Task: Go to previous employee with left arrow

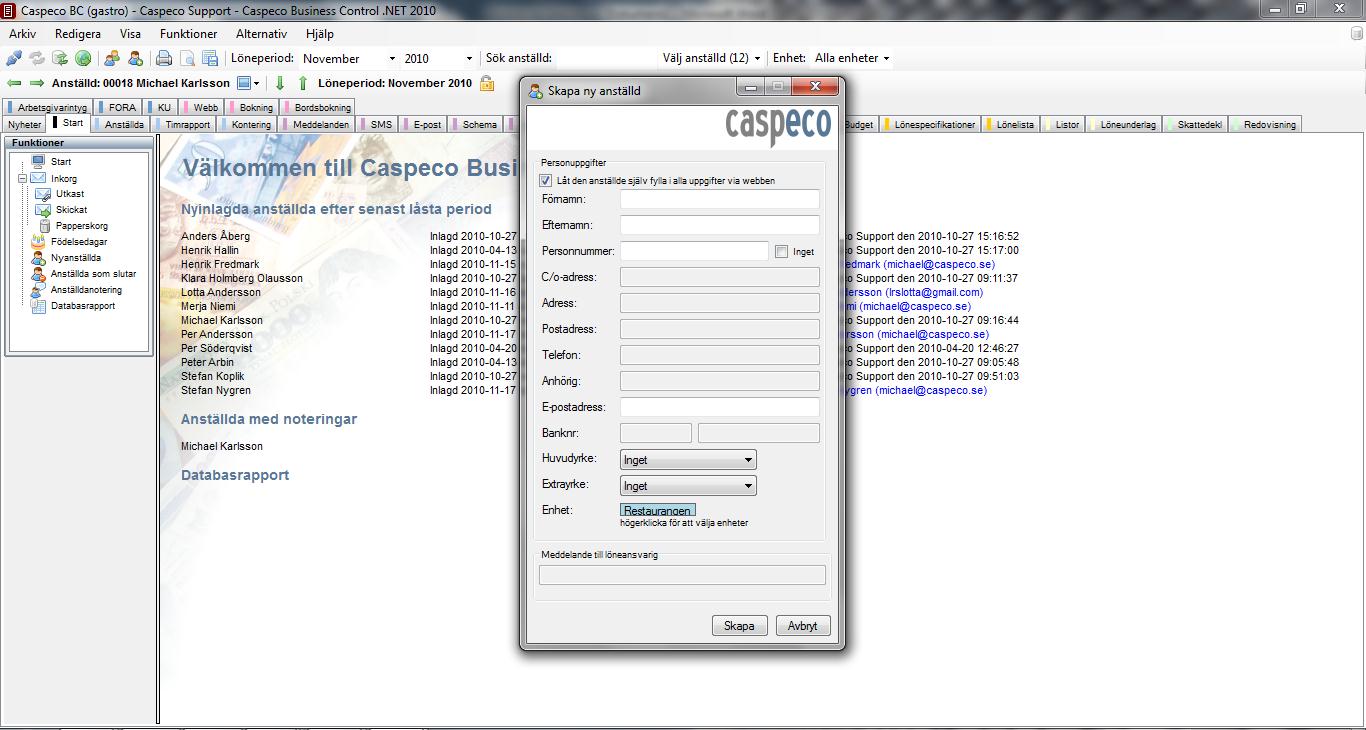Action: 14,83
